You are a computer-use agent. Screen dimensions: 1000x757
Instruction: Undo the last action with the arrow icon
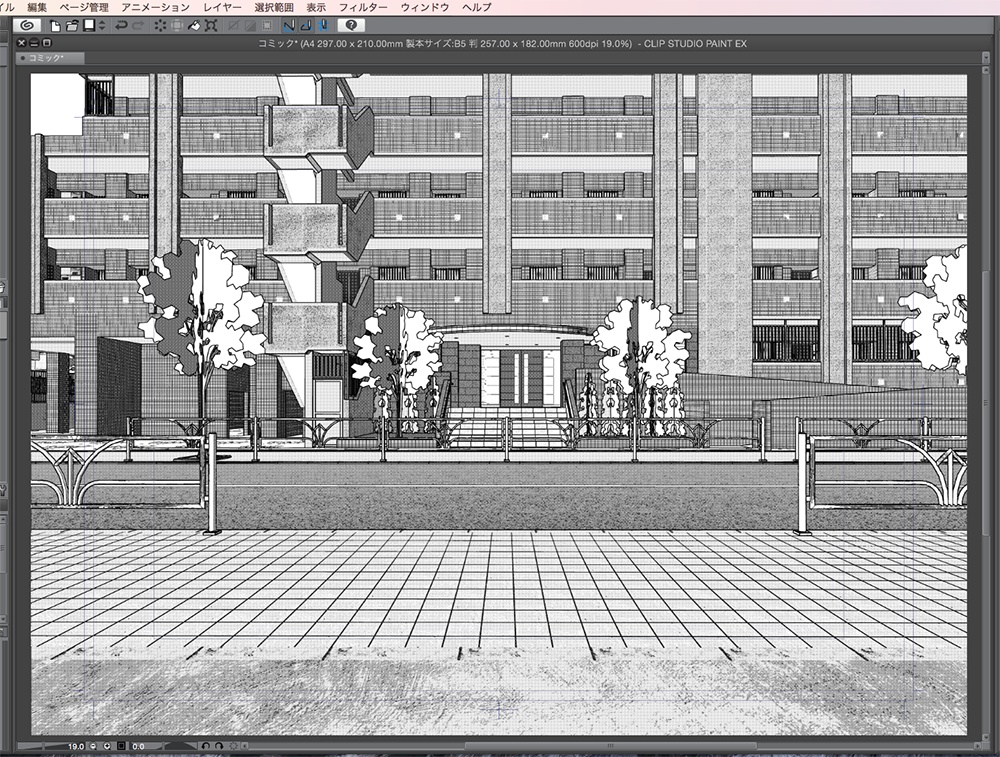(x=122, y=26)
